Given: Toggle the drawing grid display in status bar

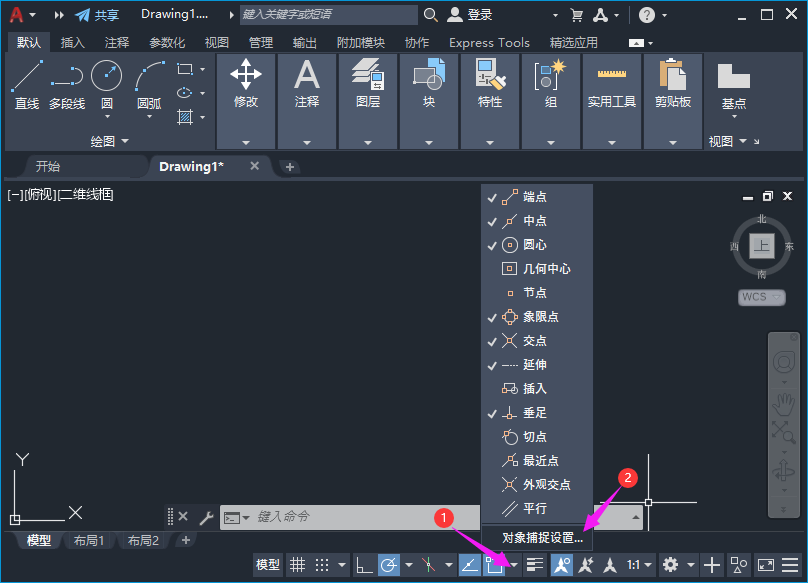Looking at the screenshot, I should pos(297,565).
